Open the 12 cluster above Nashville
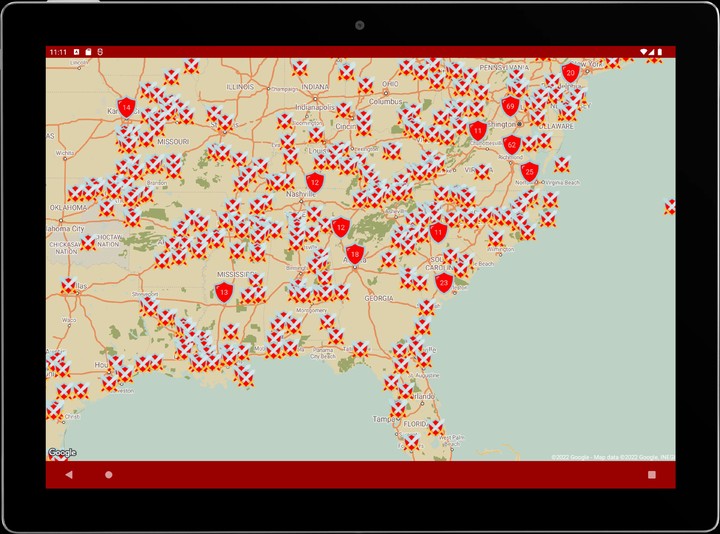720x534 pixels. (x=315, y=182)
